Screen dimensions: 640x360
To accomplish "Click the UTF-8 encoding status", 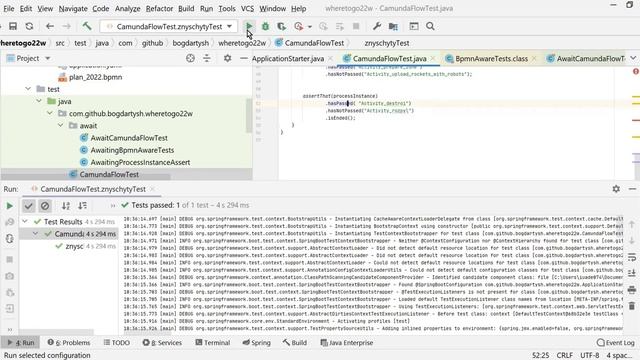I will click(x=589, y=356).
